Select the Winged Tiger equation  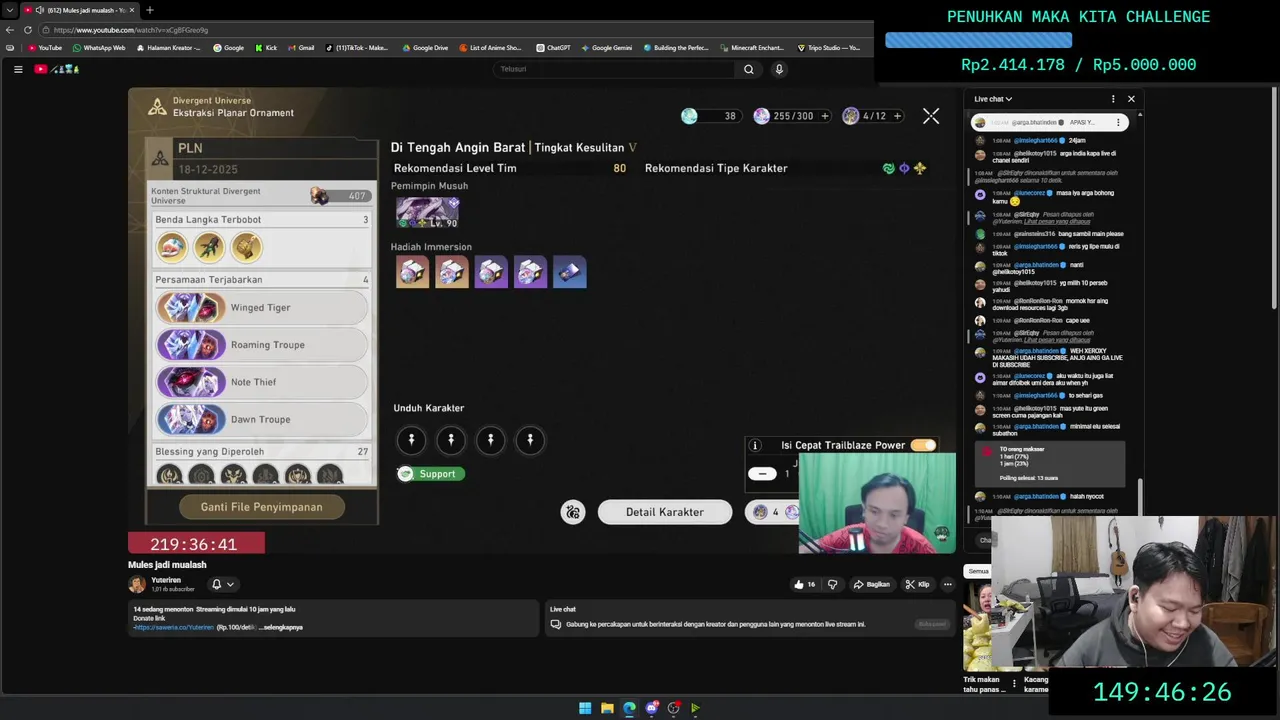click(x=262, y=307)
